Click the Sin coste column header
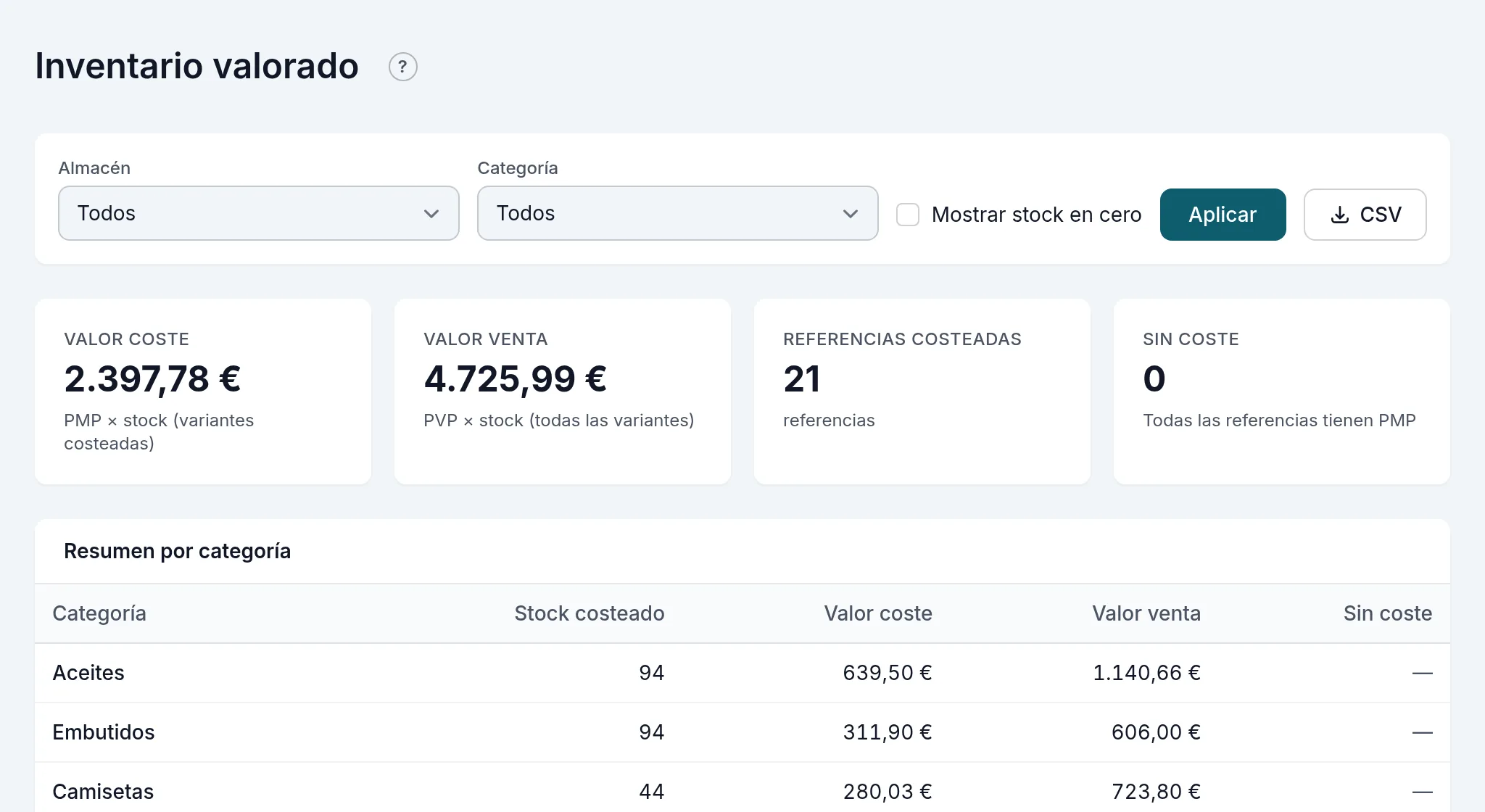1485x812 pixels. coord(1388,613)
